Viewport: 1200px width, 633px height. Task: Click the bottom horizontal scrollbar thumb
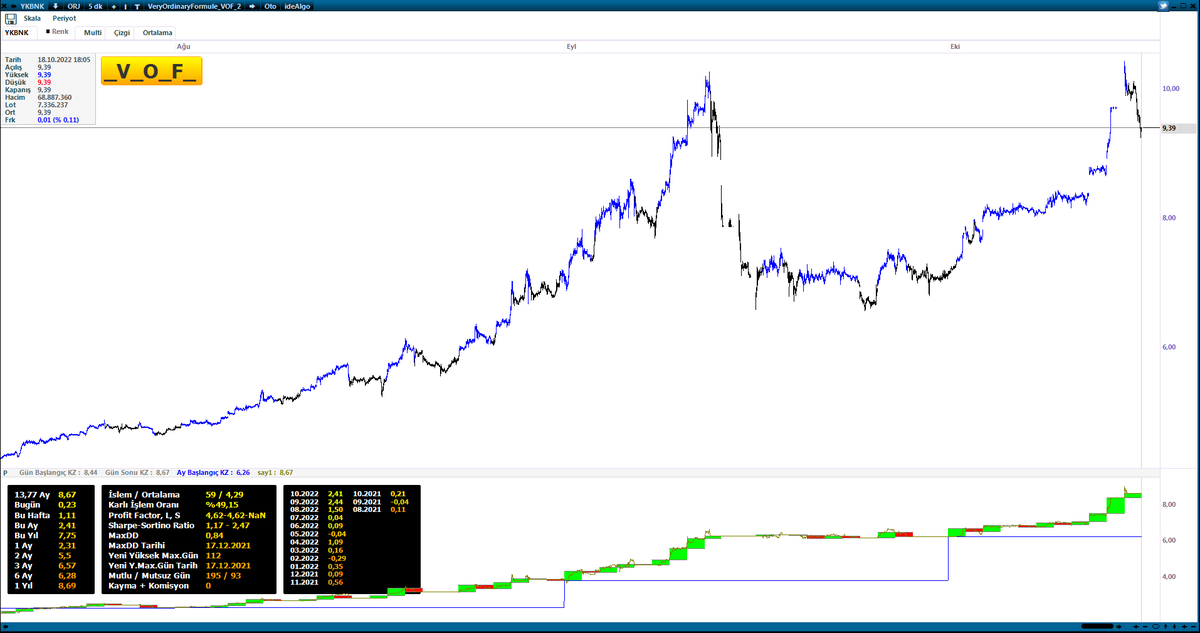click(1097, 627)
